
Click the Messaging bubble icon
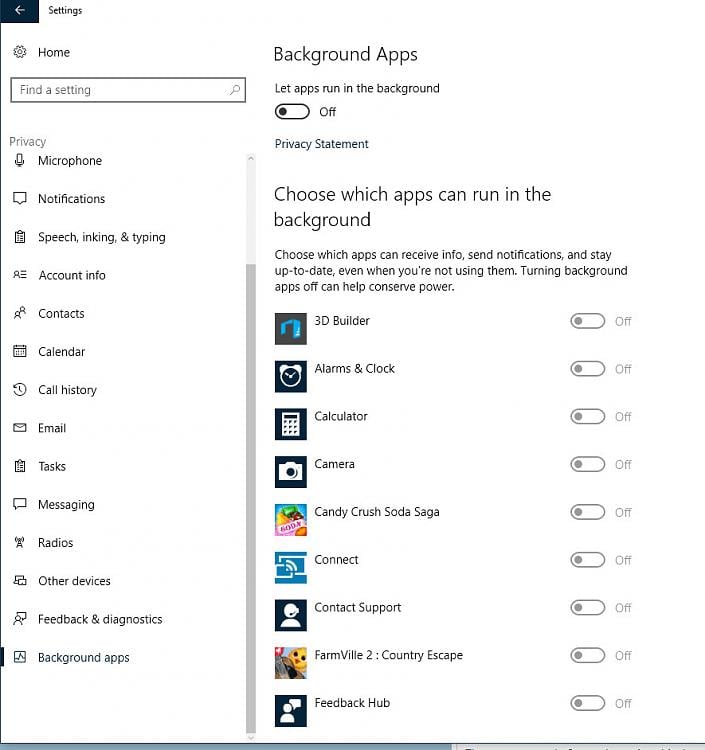20,504
